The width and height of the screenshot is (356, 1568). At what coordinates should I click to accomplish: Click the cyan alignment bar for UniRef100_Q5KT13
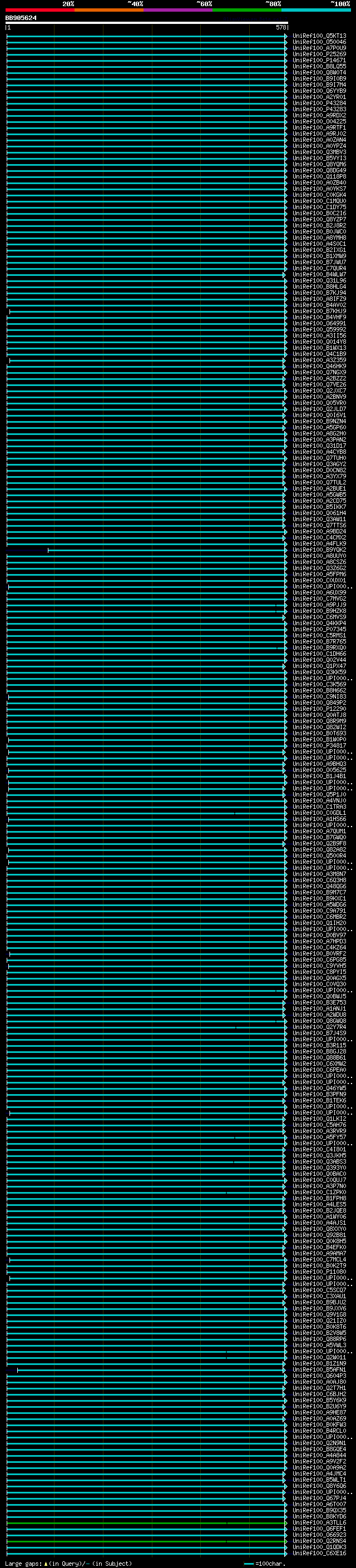pos(147,36)
